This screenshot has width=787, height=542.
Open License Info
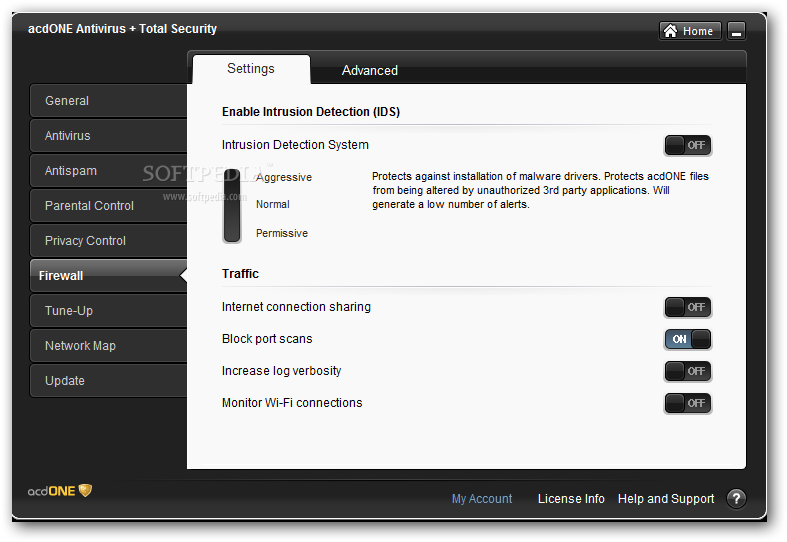pos(571,499)
